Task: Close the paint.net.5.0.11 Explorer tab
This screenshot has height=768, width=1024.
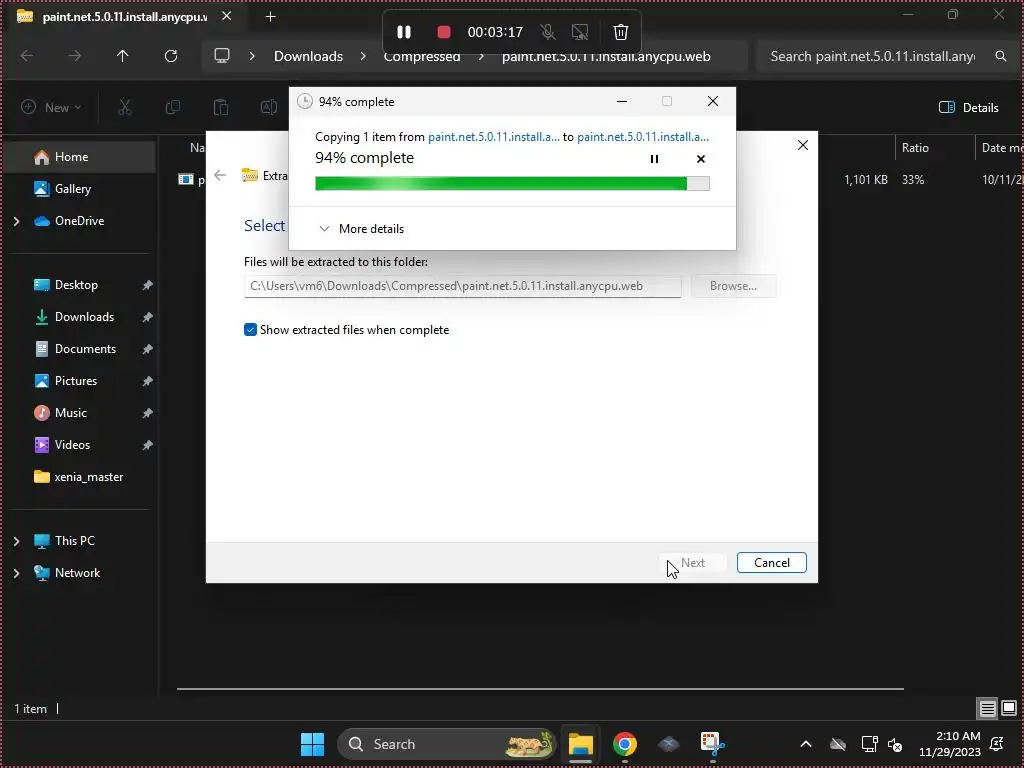Action: click(227, 16)
